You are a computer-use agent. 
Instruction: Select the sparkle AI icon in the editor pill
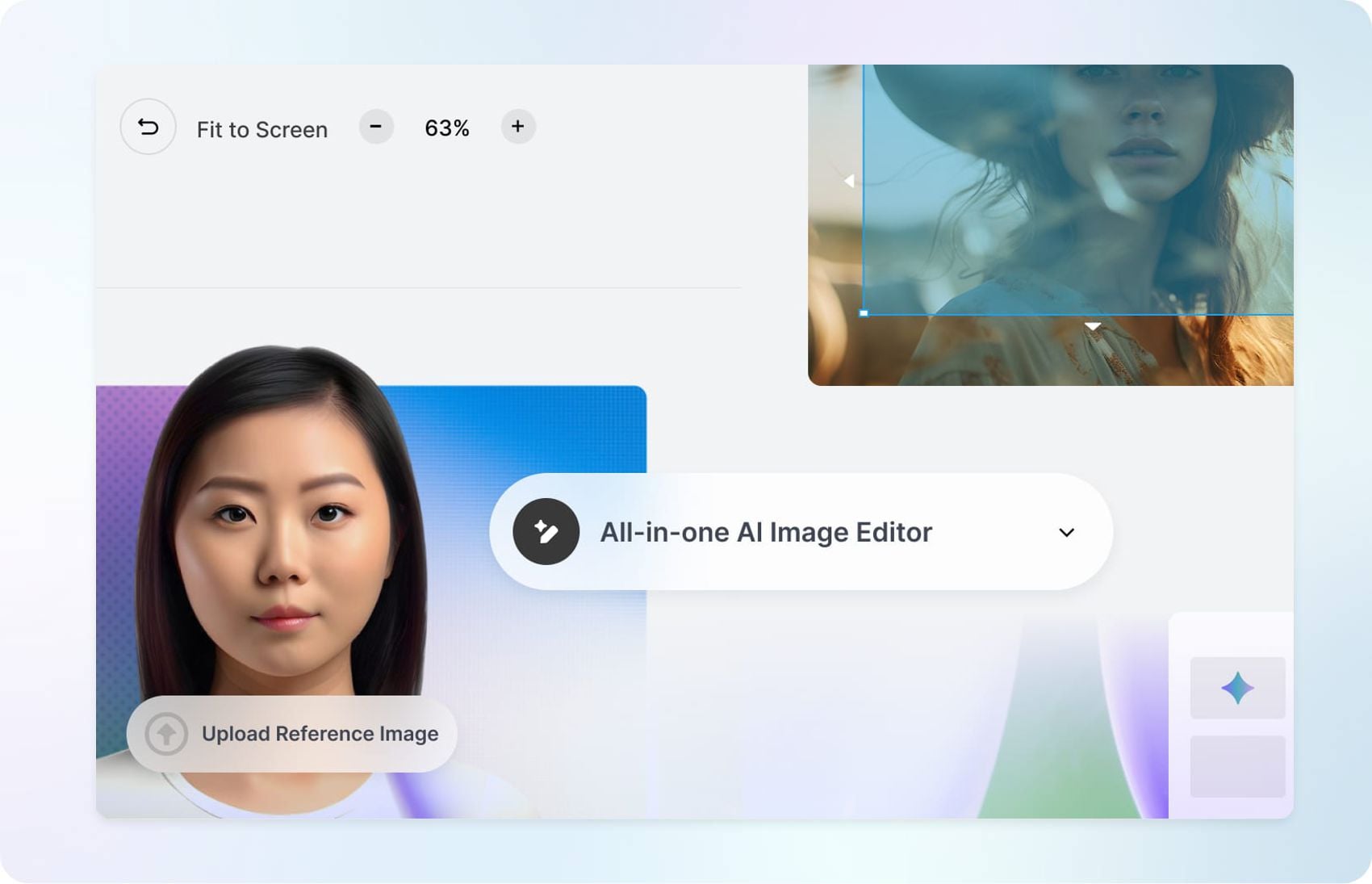pyautogui.click(x=546, y=532)
